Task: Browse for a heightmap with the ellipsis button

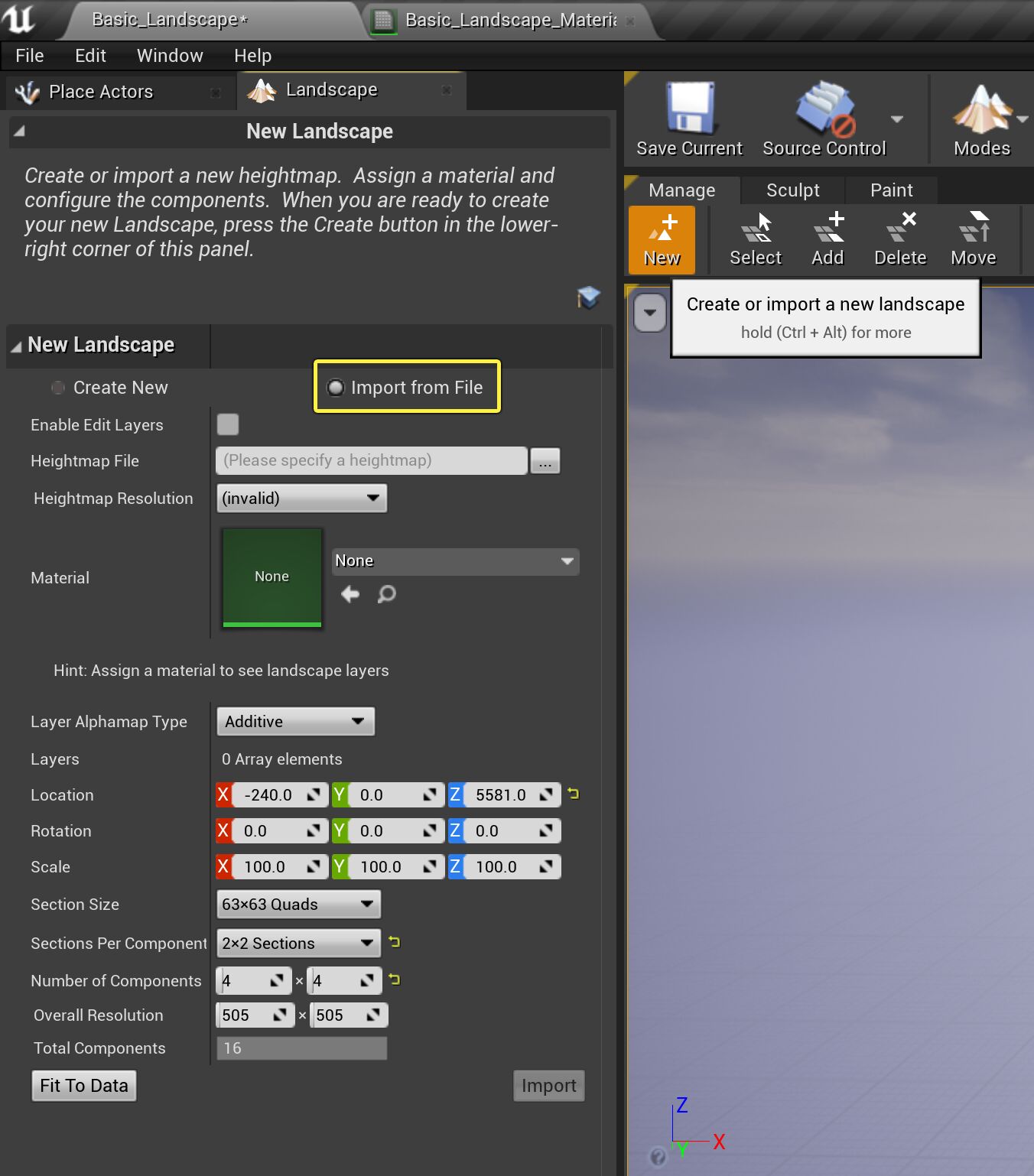Action: [x=545, y=460]
